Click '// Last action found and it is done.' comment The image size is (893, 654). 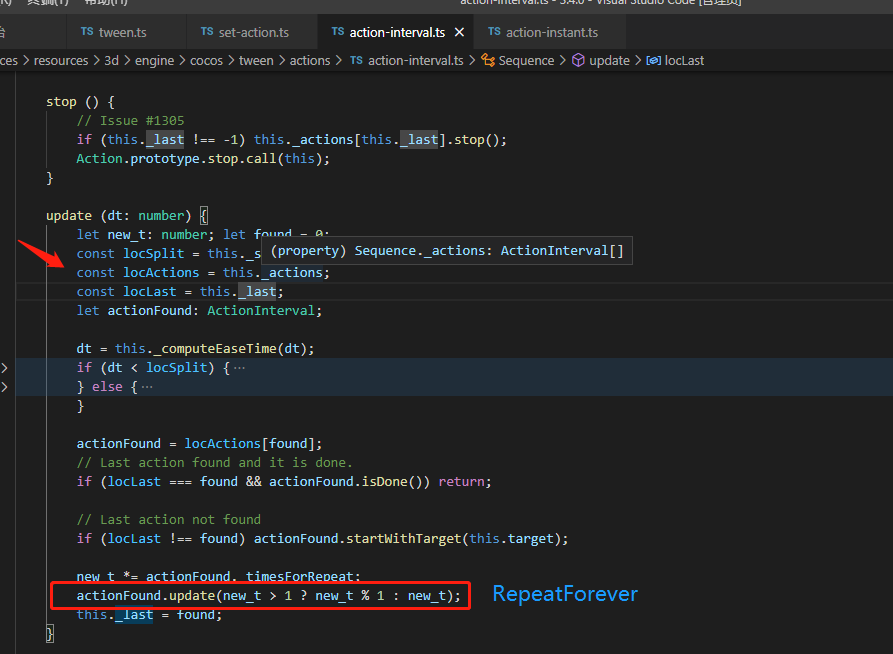[215, 463]
